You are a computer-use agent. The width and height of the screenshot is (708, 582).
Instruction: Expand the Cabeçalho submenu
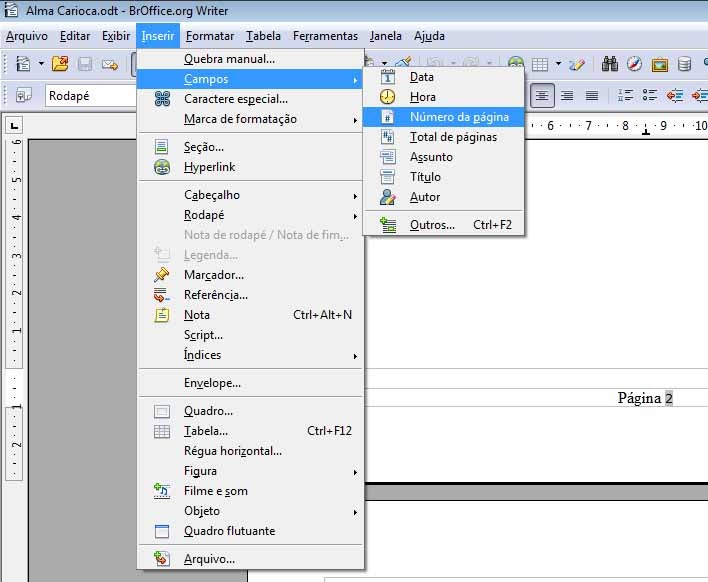tap(250, 195)
